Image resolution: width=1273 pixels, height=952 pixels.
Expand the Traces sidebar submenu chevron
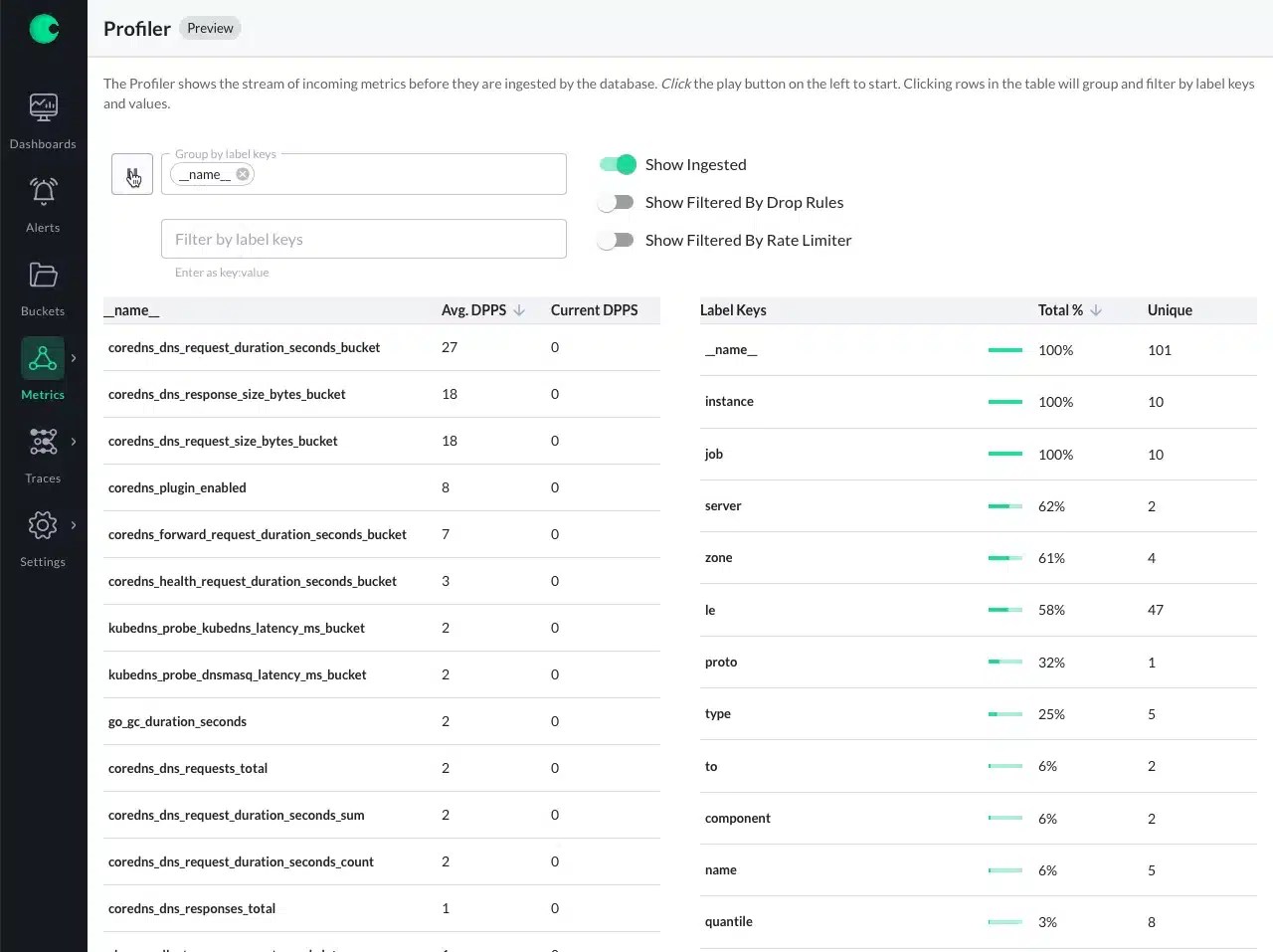[x=73, y=442]
